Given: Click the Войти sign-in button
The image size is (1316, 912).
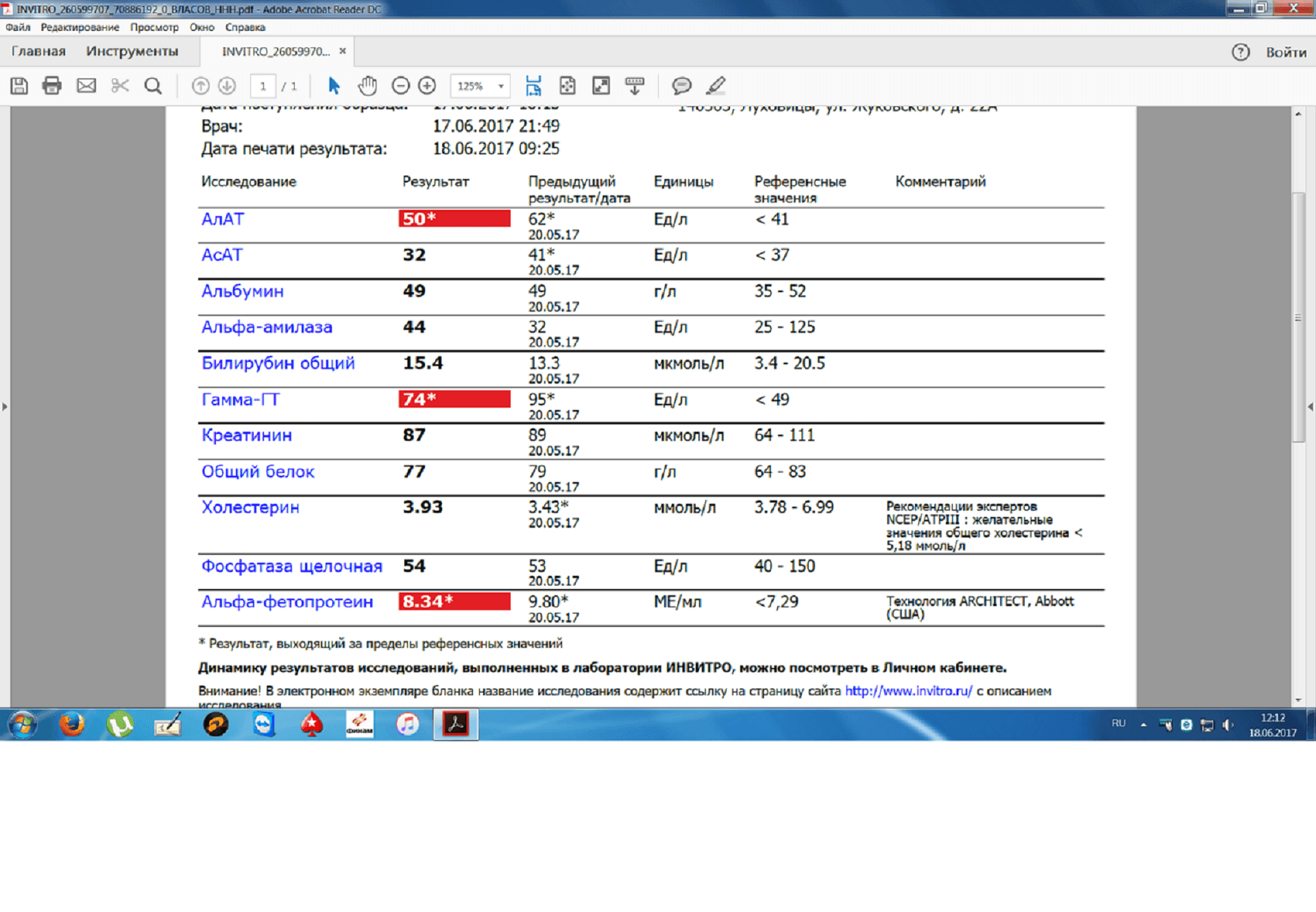Looking at the screenshot, I should click(1285, 52).
